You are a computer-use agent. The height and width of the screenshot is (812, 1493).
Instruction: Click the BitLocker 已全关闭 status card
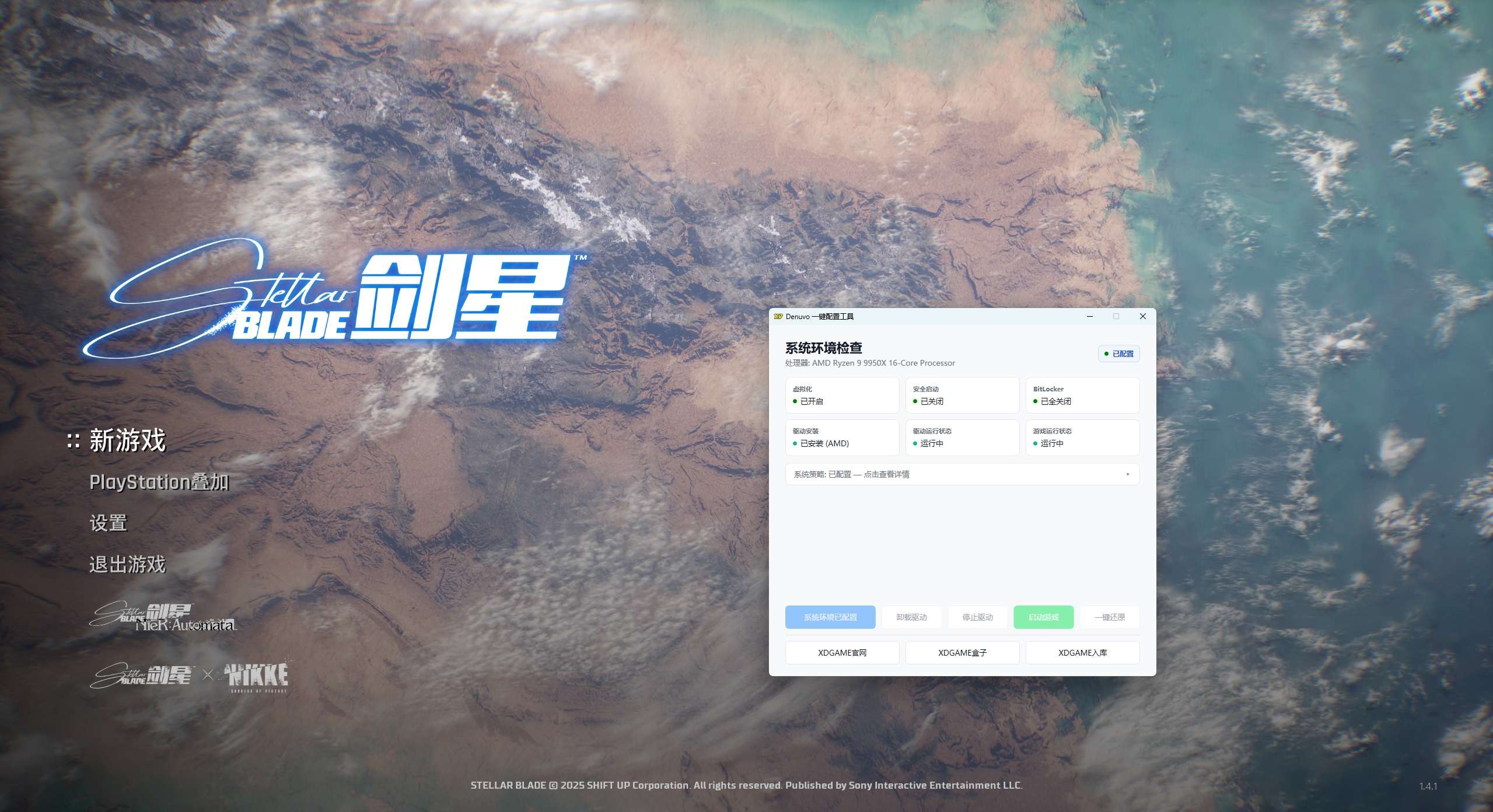click(1082, 395)
